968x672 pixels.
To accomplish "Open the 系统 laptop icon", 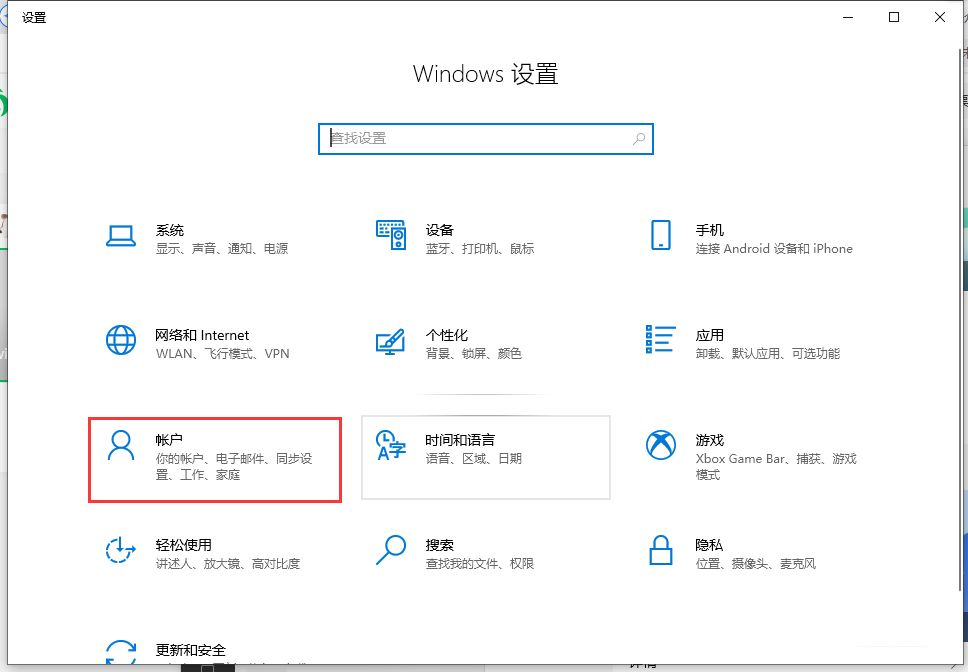I will [x=121, y=236].
